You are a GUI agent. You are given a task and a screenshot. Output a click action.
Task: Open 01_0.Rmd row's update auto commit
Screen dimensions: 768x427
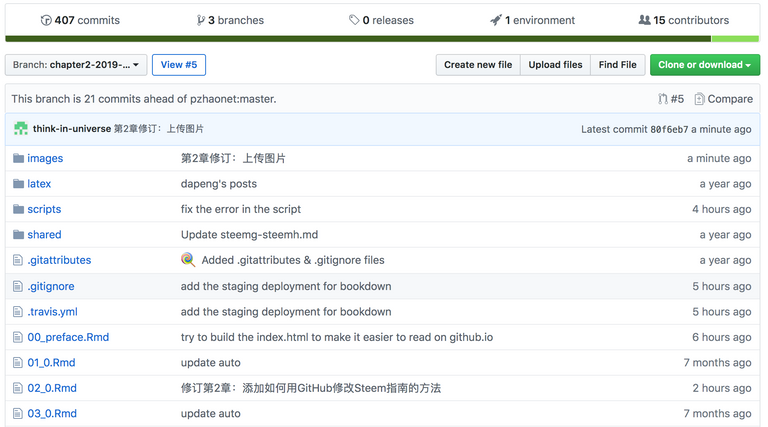tap(211, 362)
